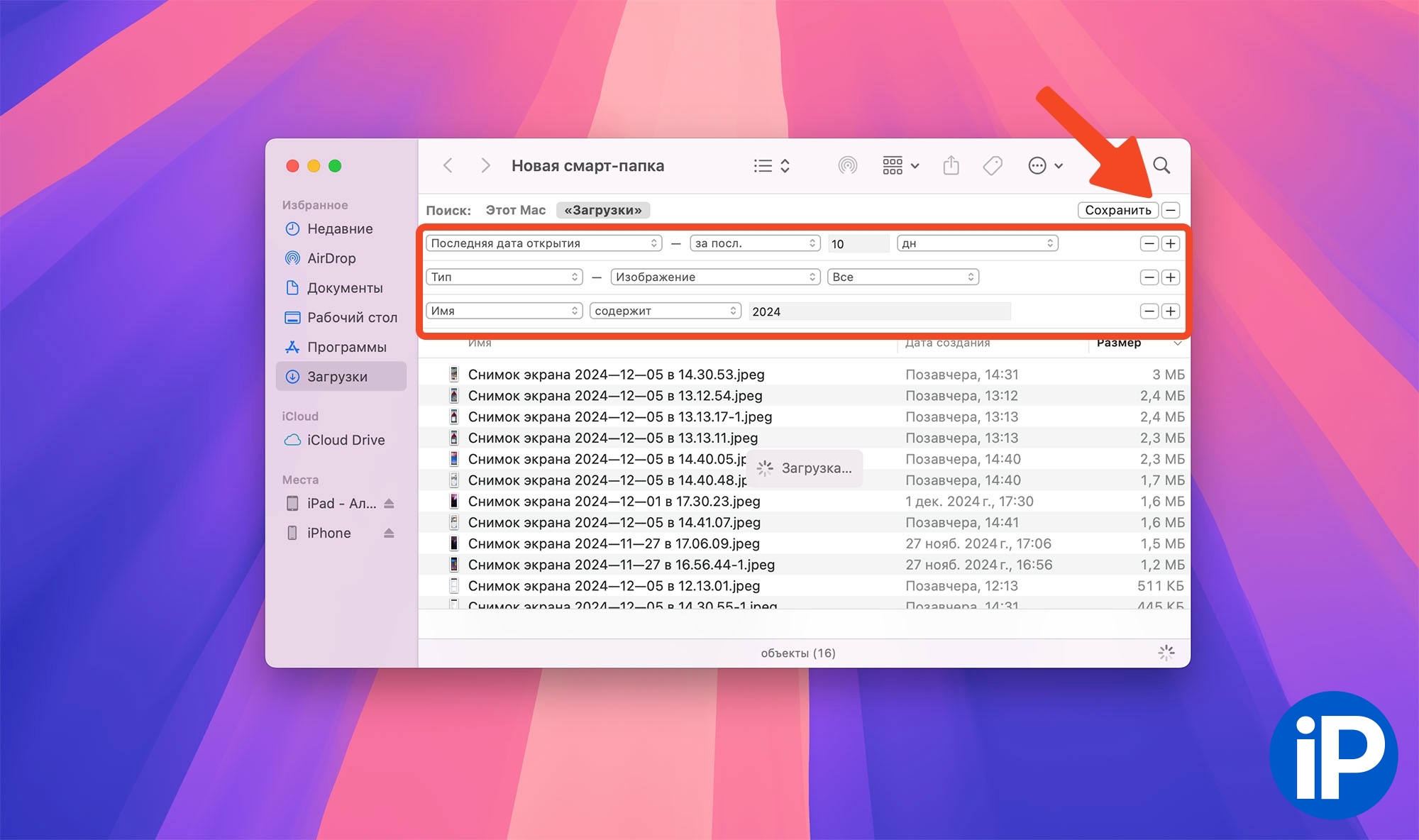The width and height of the screenshot is (1419, 840).
Task: Eject the iPhone in the sidebar
Action: [x=389, y=533]
